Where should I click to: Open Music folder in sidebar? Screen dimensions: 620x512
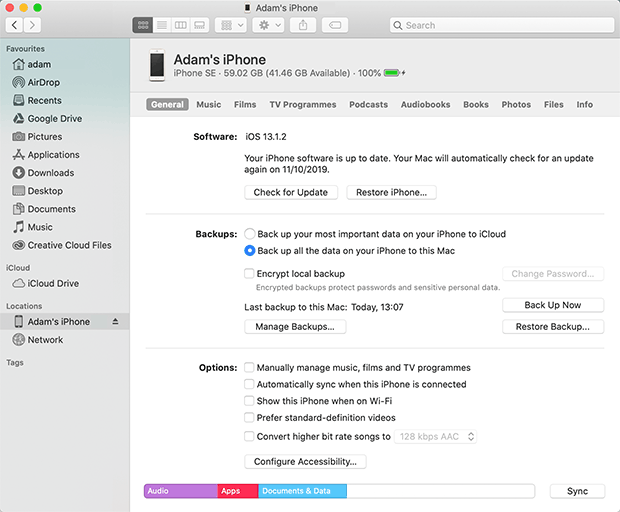(x=65, y=227)
